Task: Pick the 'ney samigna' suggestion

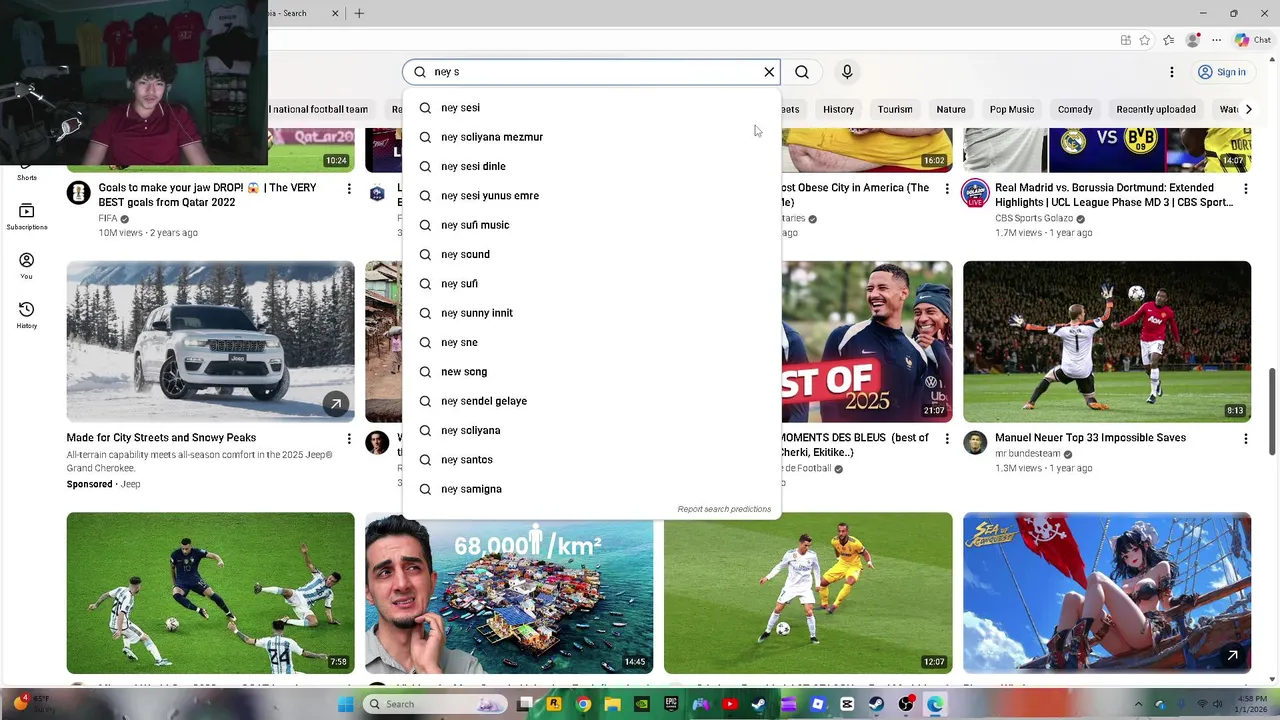Action: pyautogui.click(x=591, y=489)
